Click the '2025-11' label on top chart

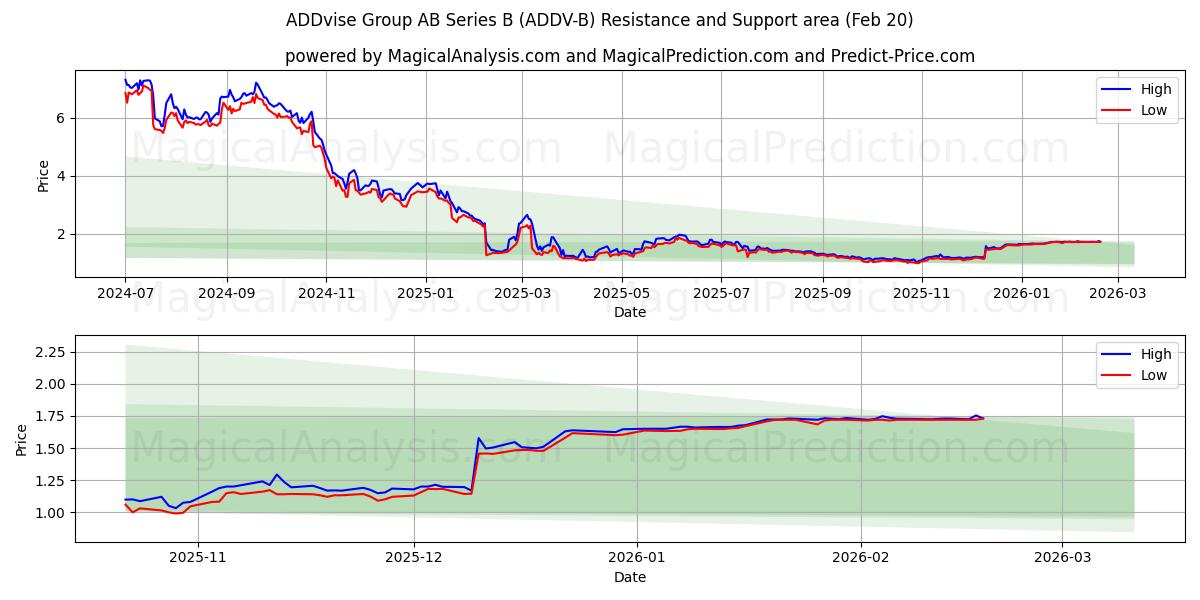coord(922,294)
